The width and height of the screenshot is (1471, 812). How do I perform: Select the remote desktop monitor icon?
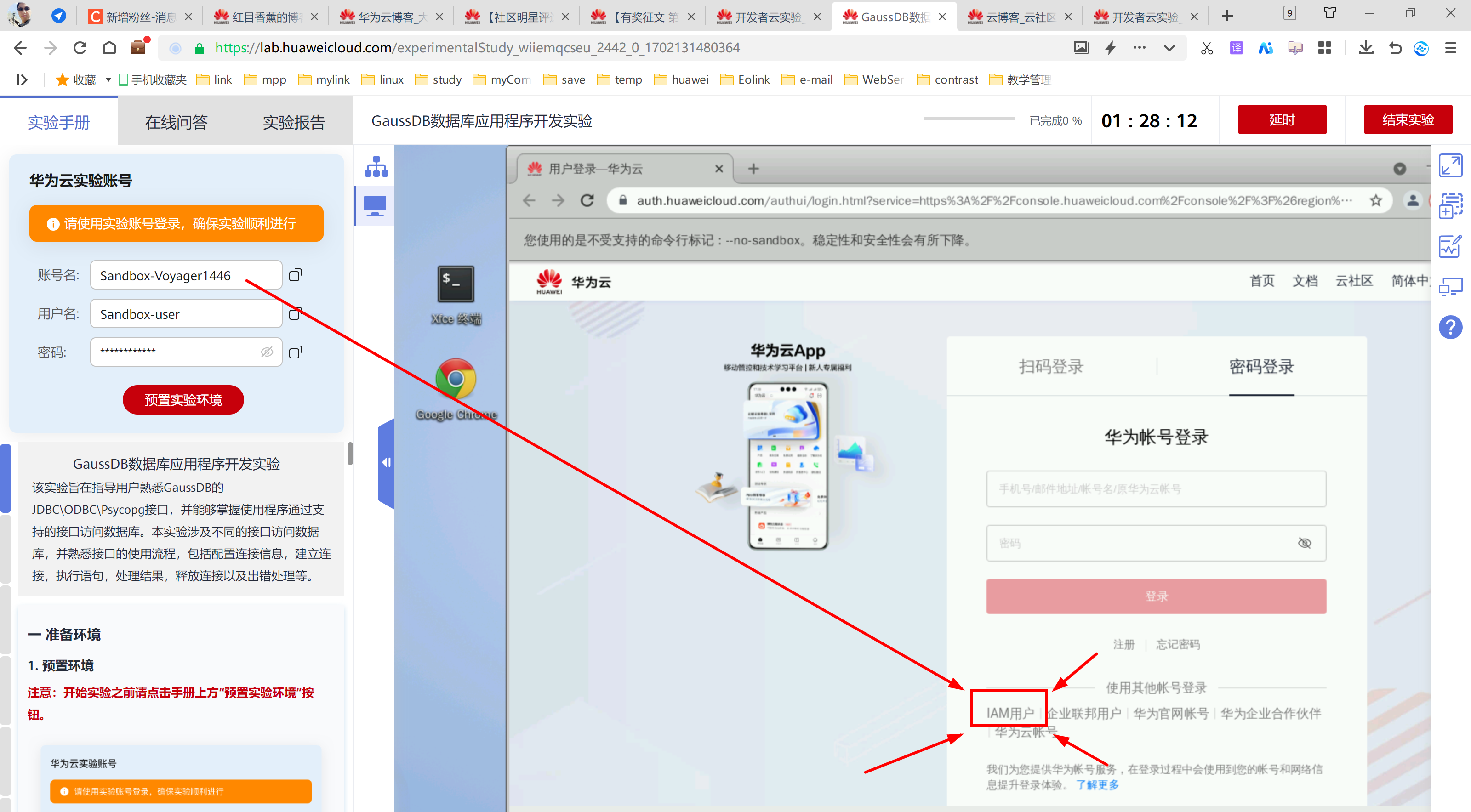(x=375, y=205)
